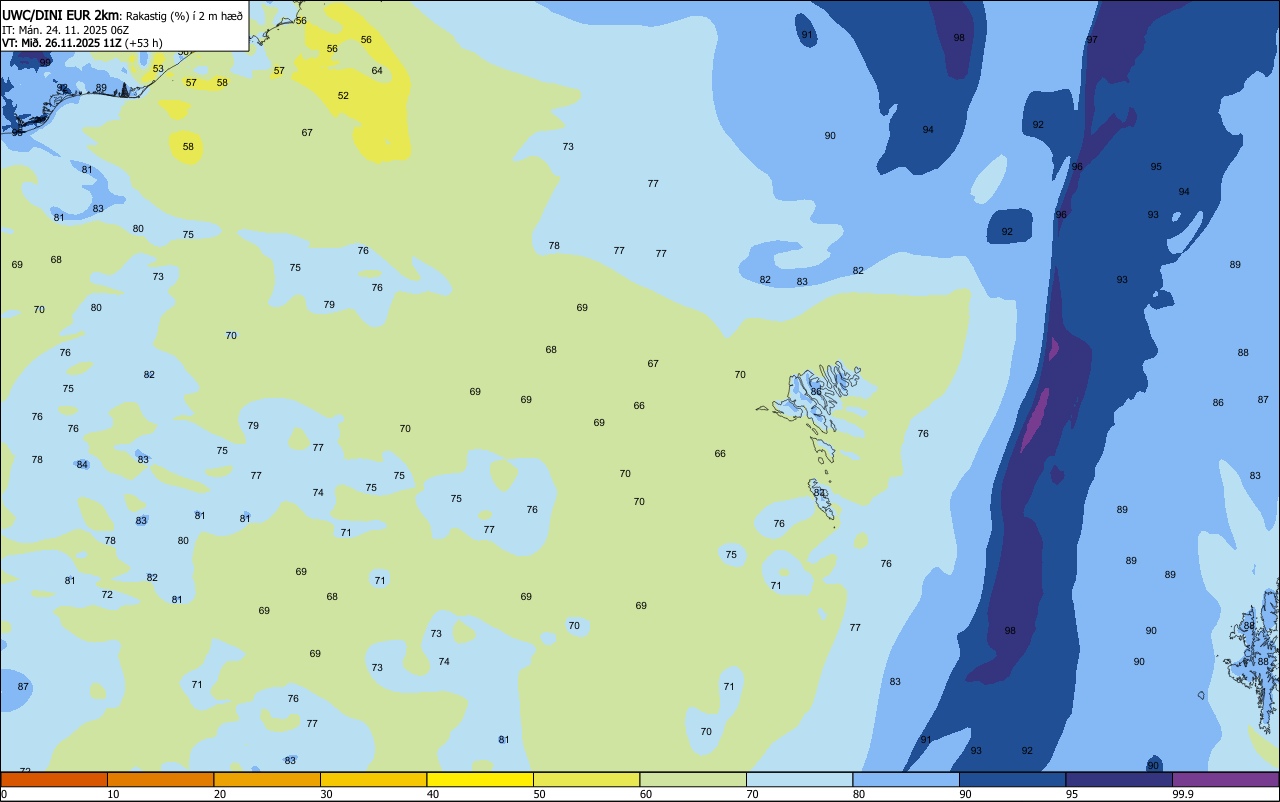Click the 'Rakastig (%) í 2 m hæð' label
Screen dimensions: 1280x802
click(x=184, y=15)
